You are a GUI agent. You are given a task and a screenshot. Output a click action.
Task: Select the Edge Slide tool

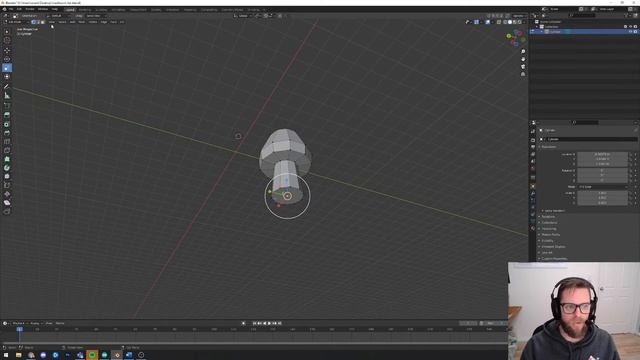point(7,185)
